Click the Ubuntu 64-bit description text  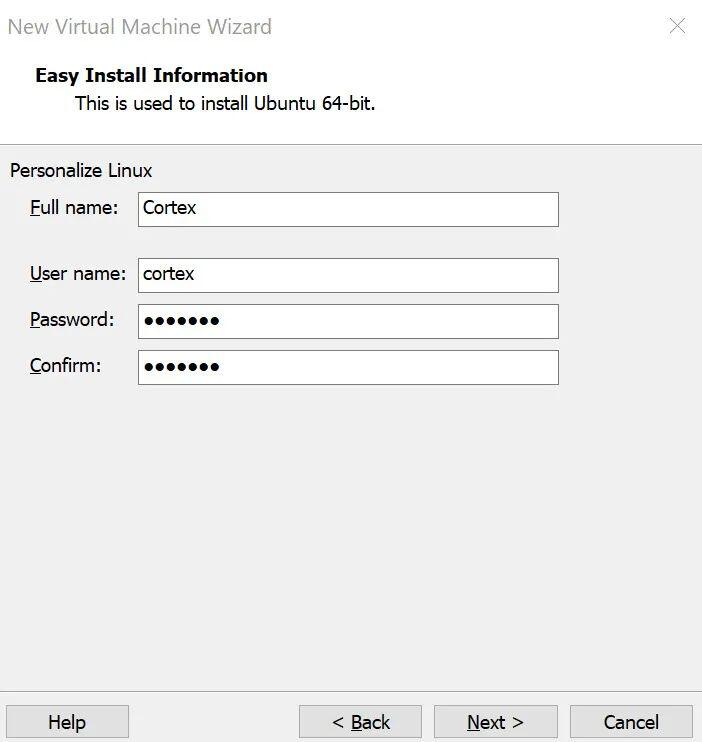coord(225,103)
